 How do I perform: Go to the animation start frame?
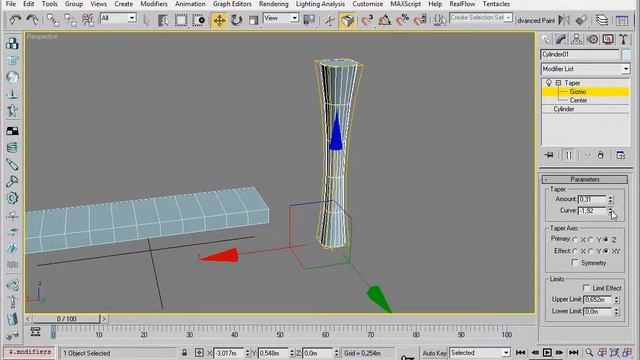point(520,353)
